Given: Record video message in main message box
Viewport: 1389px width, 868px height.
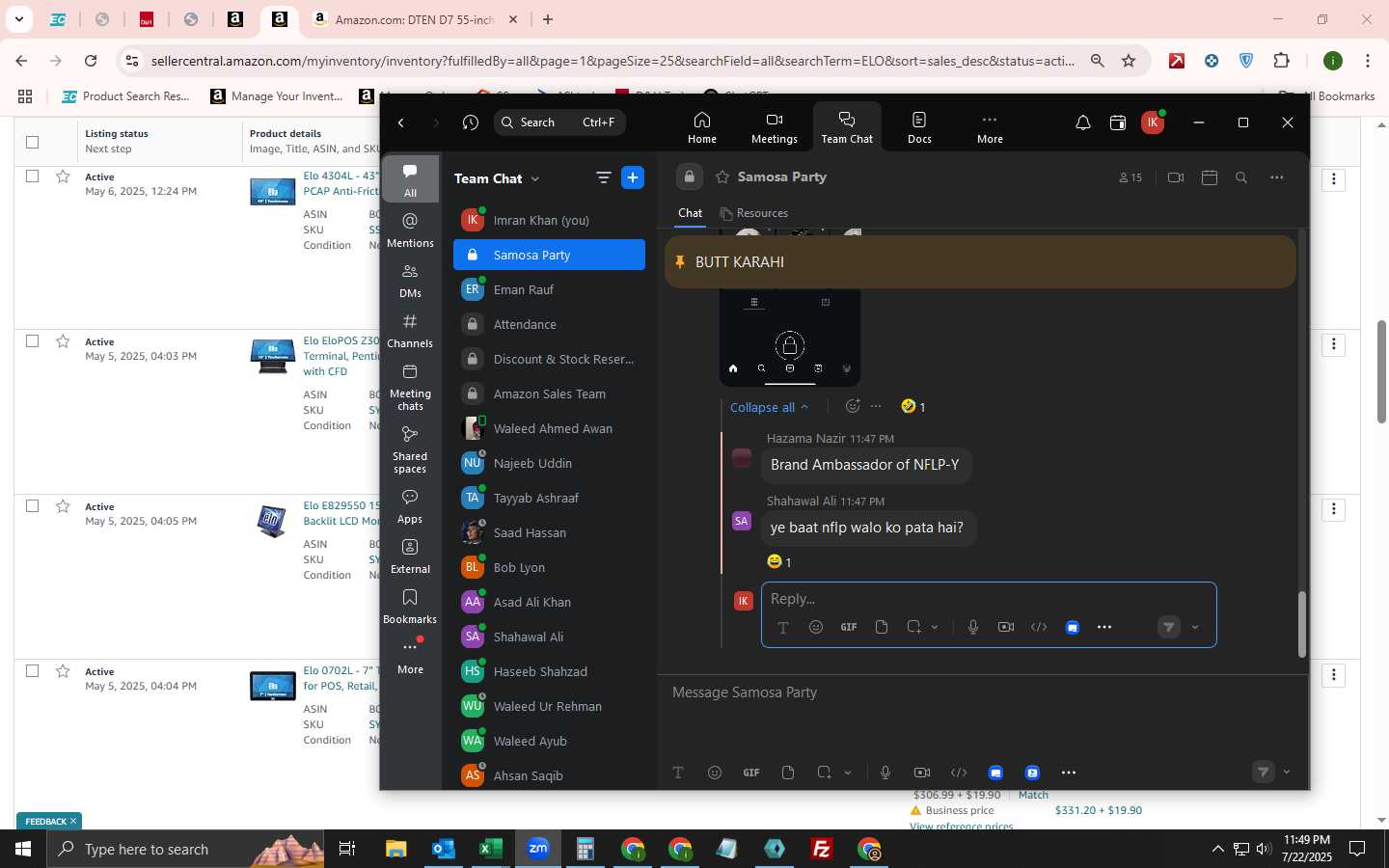Looking at the screenshot, I should [921, 773].
